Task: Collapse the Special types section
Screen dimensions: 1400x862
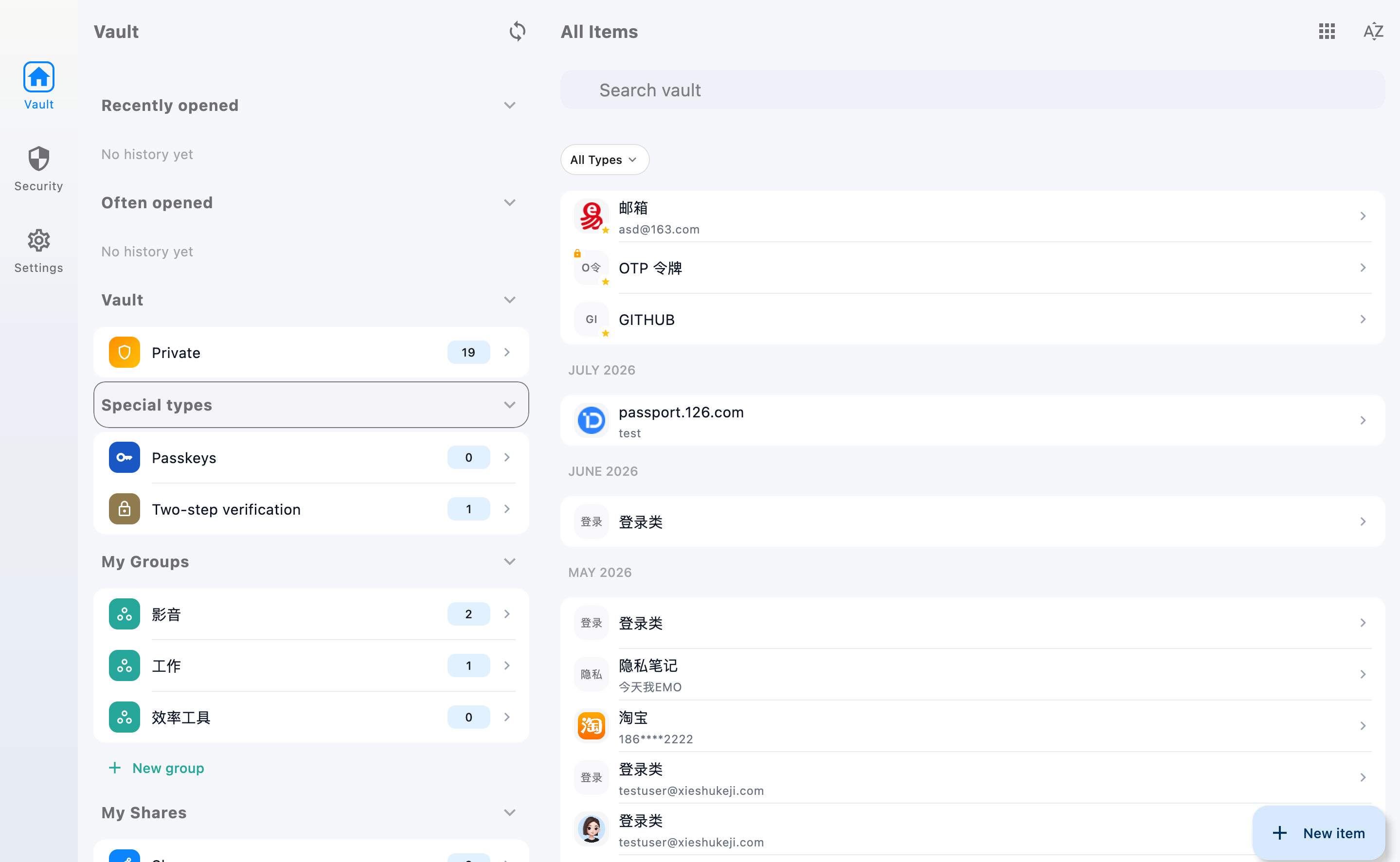Action: point(510,405)
